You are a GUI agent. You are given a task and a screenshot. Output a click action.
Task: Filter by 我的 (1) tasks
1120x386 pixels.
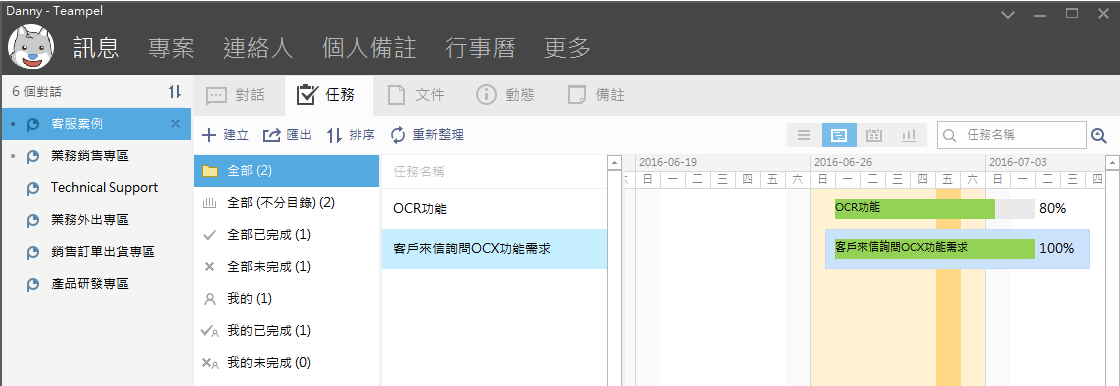click(286, 299)
